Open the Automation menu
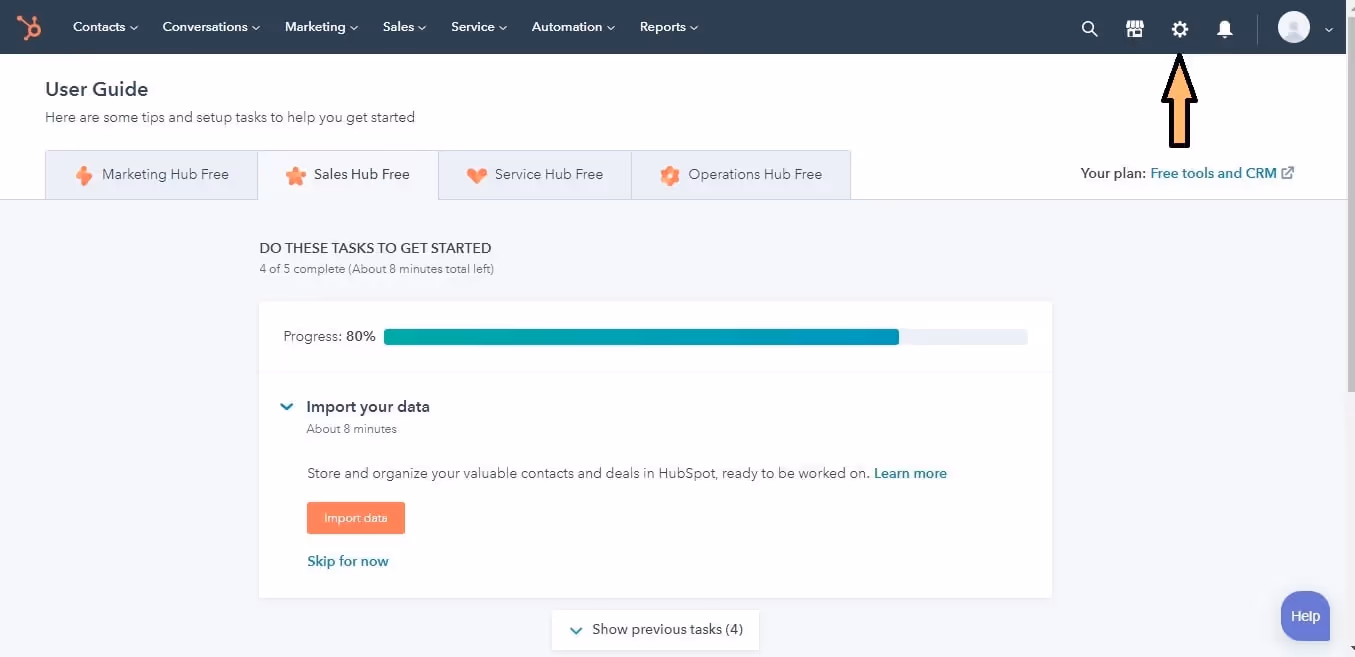The height and width of the screenshot is (657, 1355). click(567, 27)
